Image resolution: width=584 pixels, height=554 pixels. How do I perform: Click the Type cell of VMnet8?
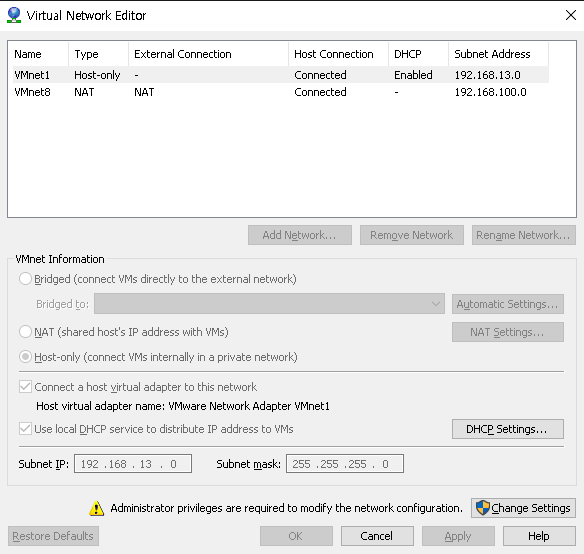84,92
